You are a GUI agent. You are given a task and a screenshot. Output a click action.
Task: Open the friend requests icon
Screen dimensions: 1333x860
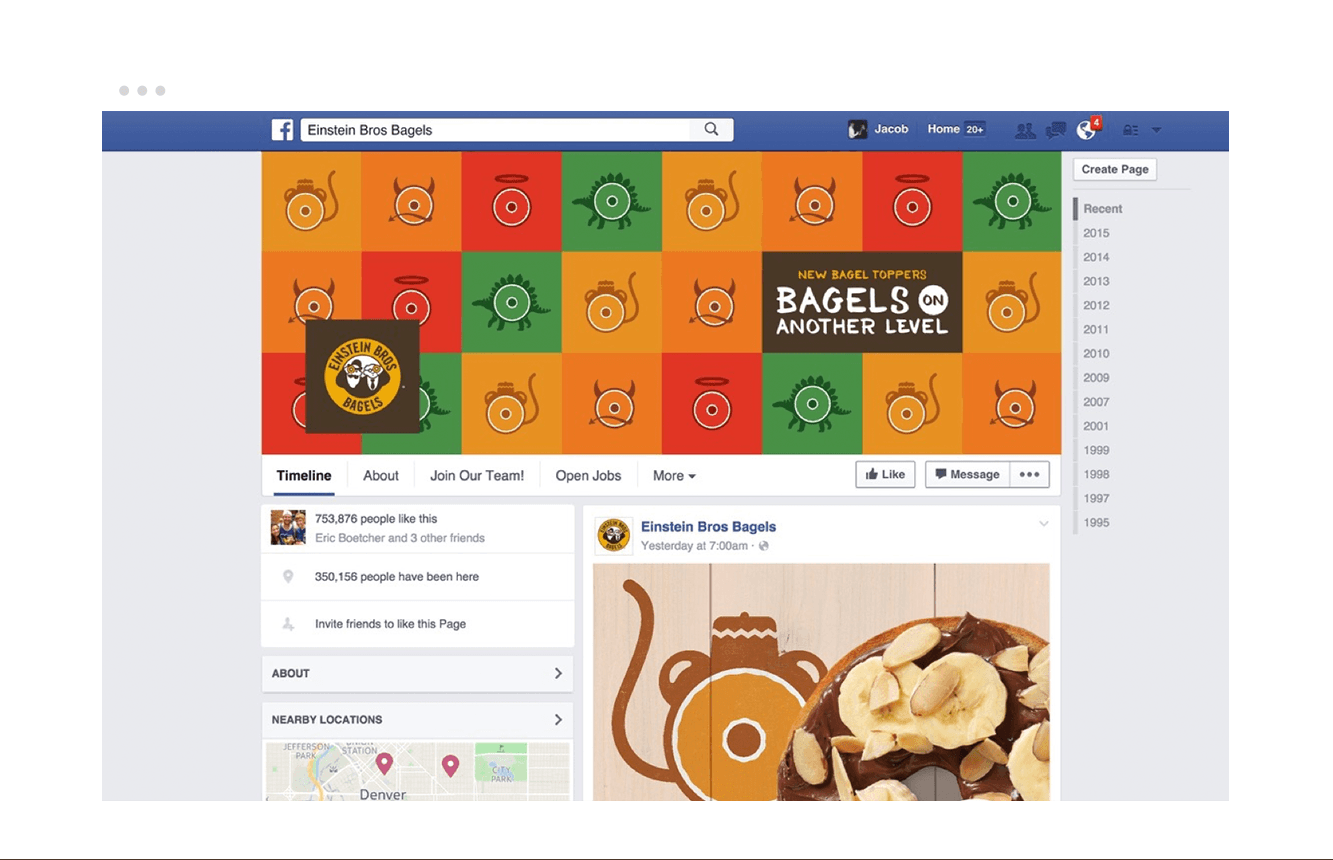[1025, 130]
